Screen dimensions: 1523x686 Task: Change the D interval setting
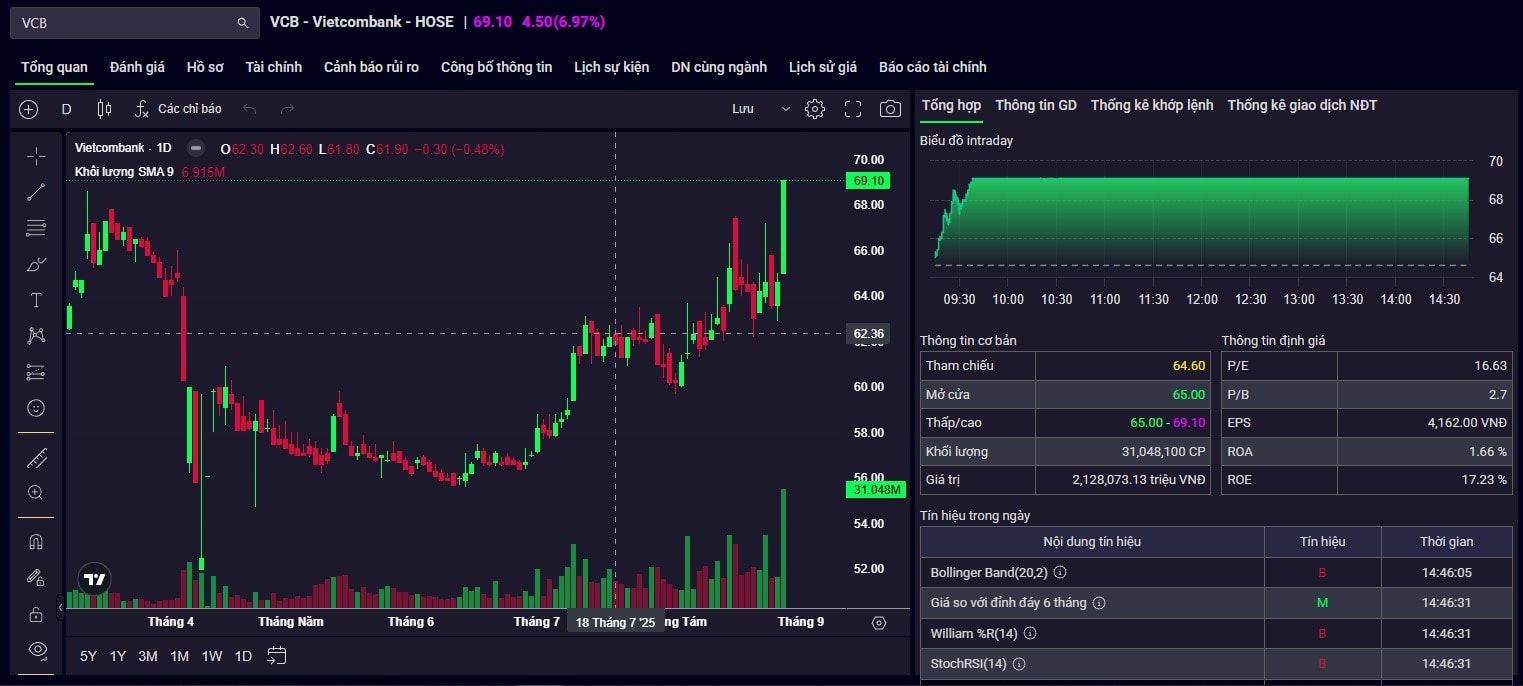[x=67, y=109]
